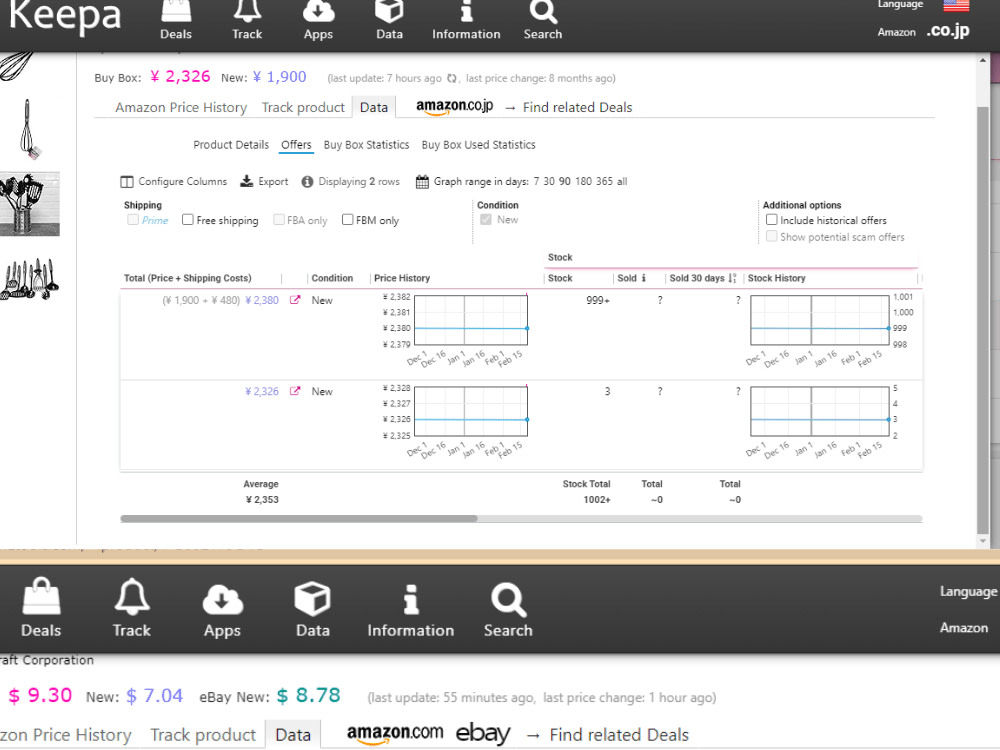Image resolution: width=1000 pixels, height=750 pixels.
Task: Set graph range to 90 days
Action: coord(565,181)
